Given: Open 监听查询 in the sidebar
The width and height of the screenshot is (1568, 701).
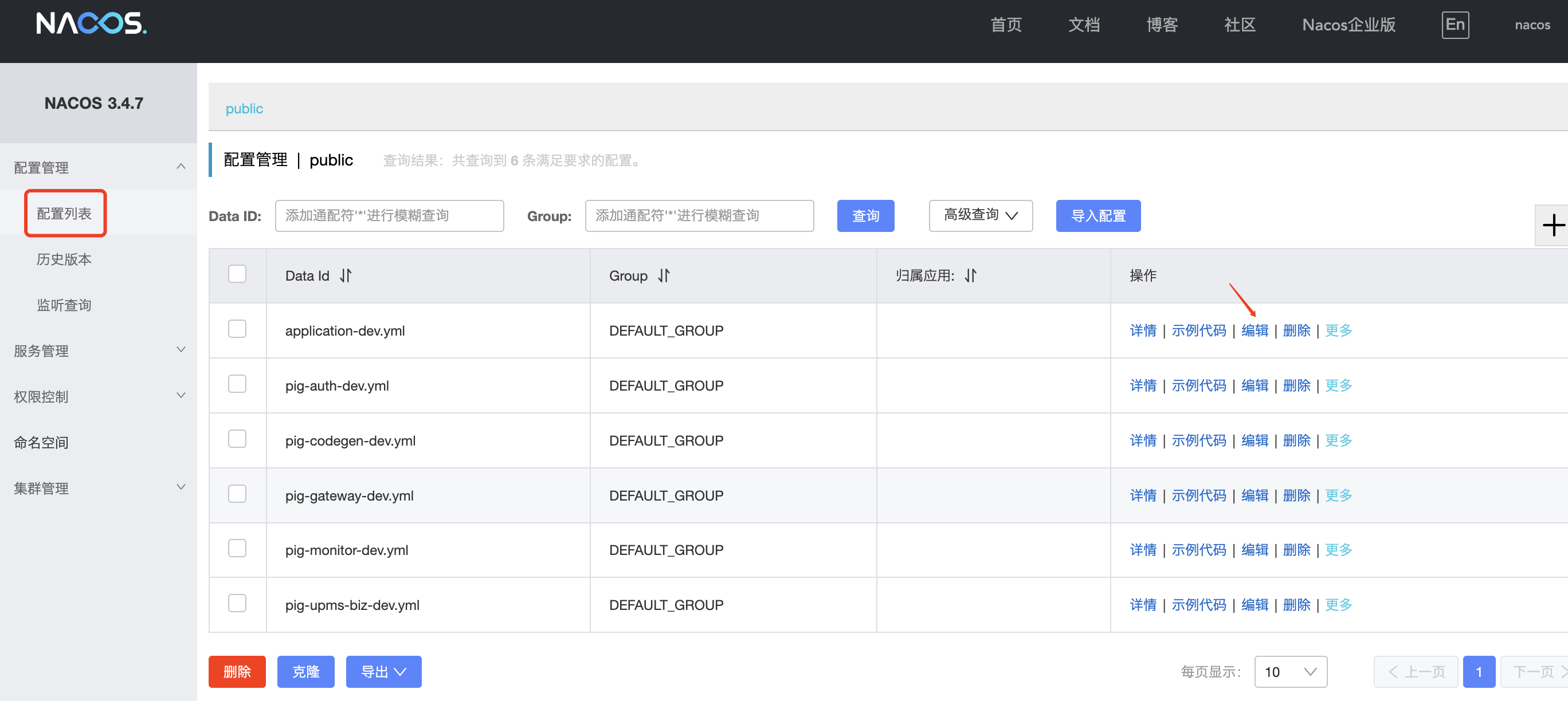Looking at the screenshot, I should coord(64,305).
